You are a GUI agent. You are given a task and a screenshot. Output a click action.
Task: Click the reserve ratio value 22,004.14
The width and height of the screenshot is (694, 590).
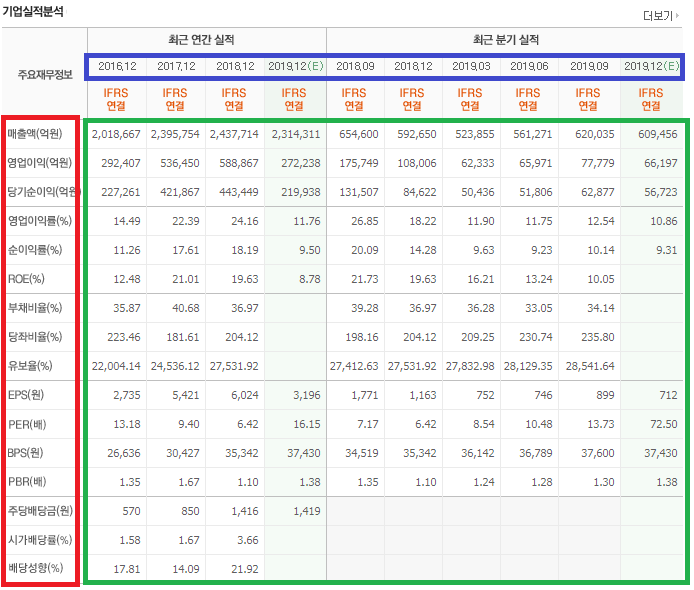pyautogui.click(x=116, y=366)
